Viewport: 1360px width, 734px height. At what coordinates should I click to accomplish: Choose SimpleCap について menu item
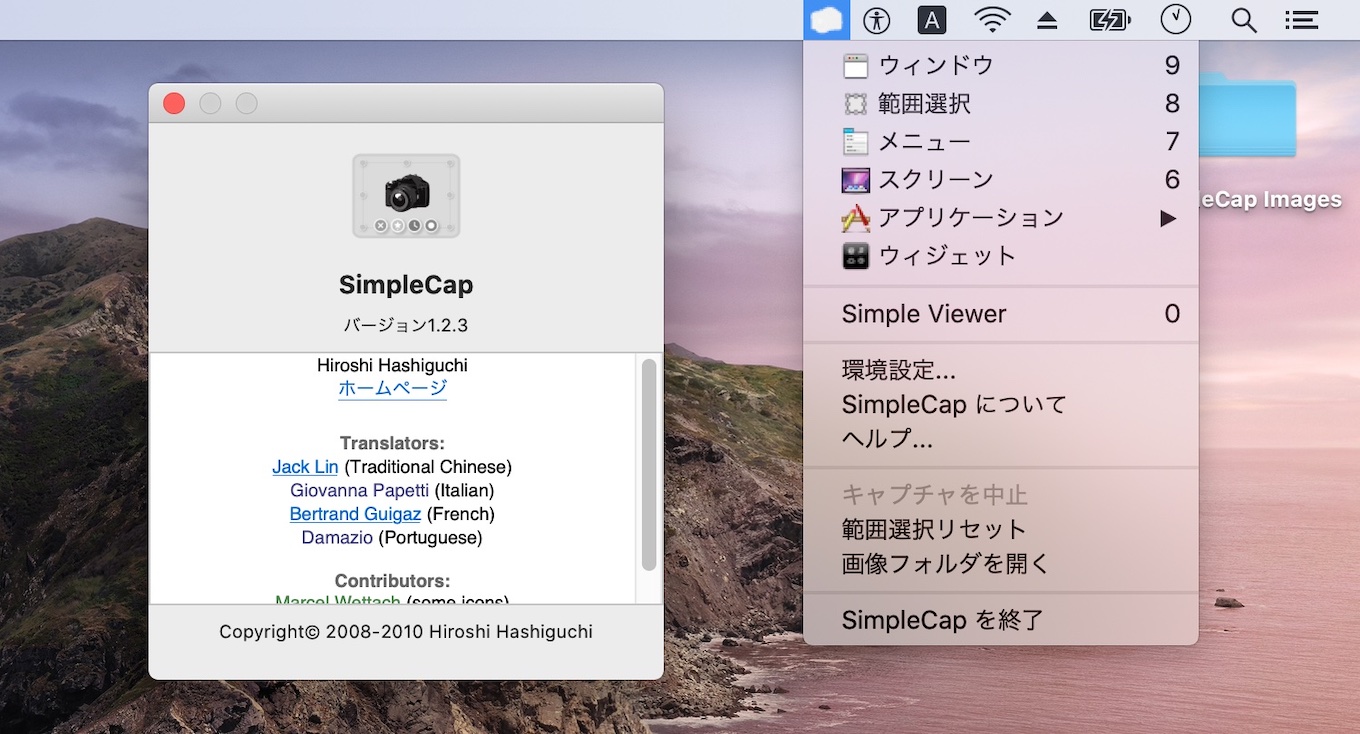pyautogui.click(x=1000, y=404)
